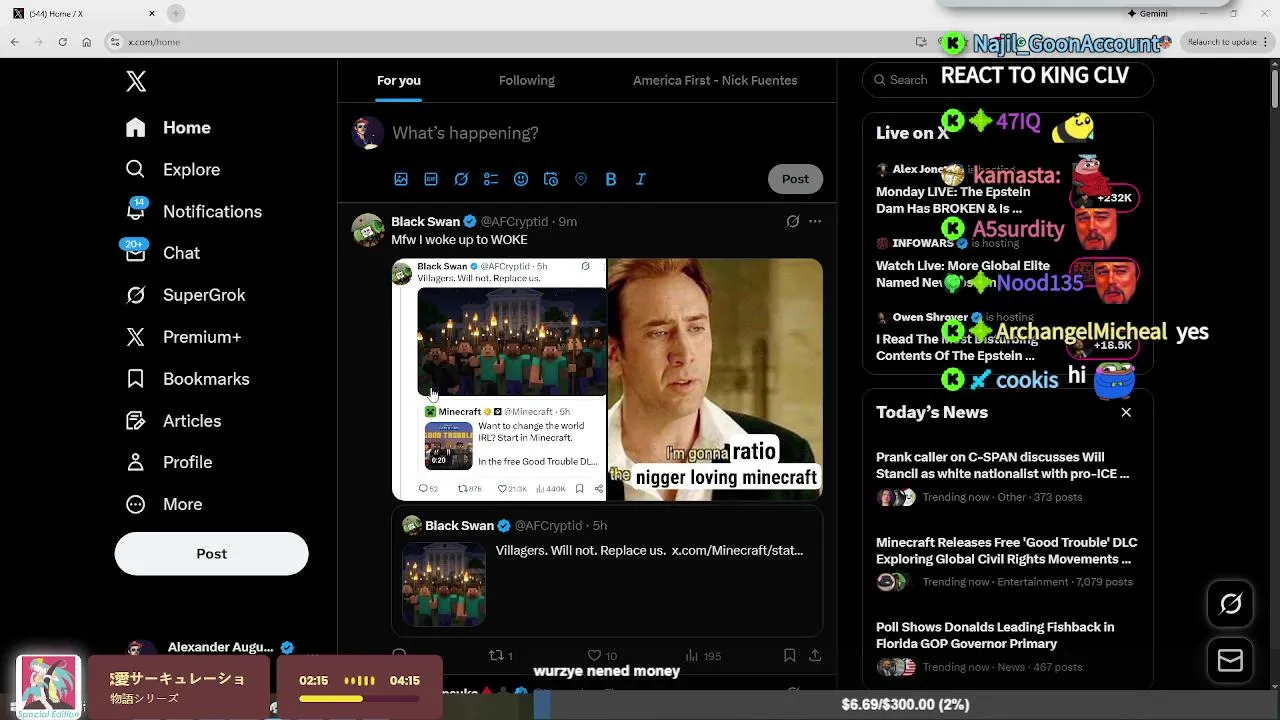Reload the page
The height and width of the screenshot is (720, 1280).
coord(62,42)
